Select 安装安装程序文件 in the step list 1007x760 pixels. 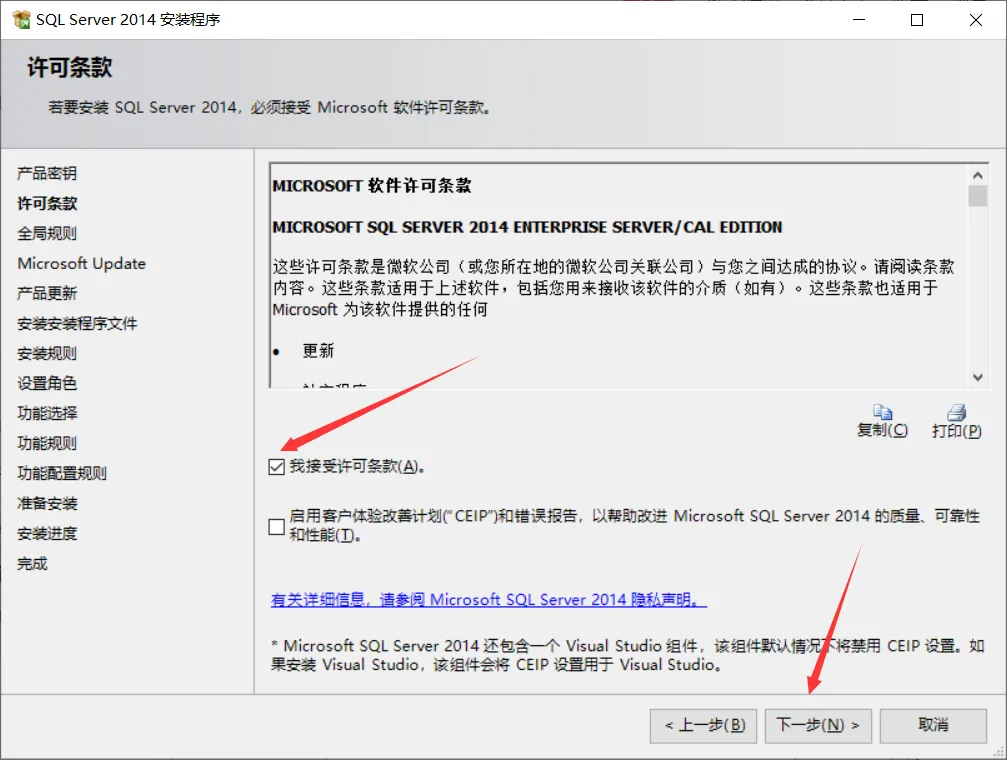77,324
